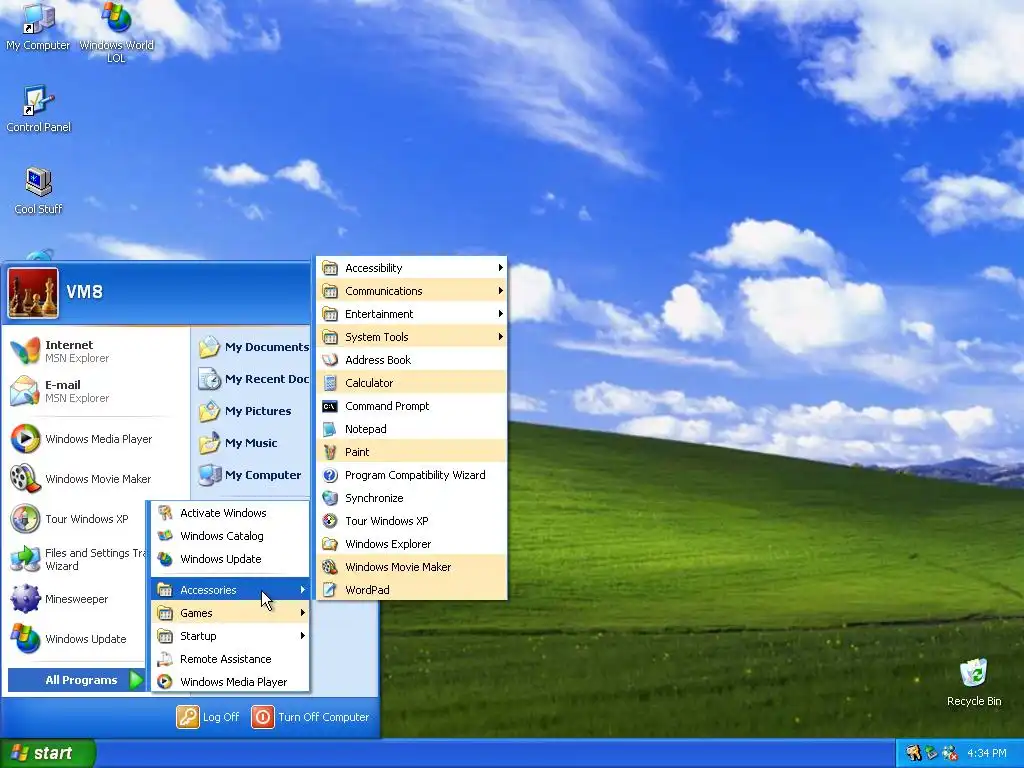
Task: Open My Computer from Start menu
Action: point(253,475)
